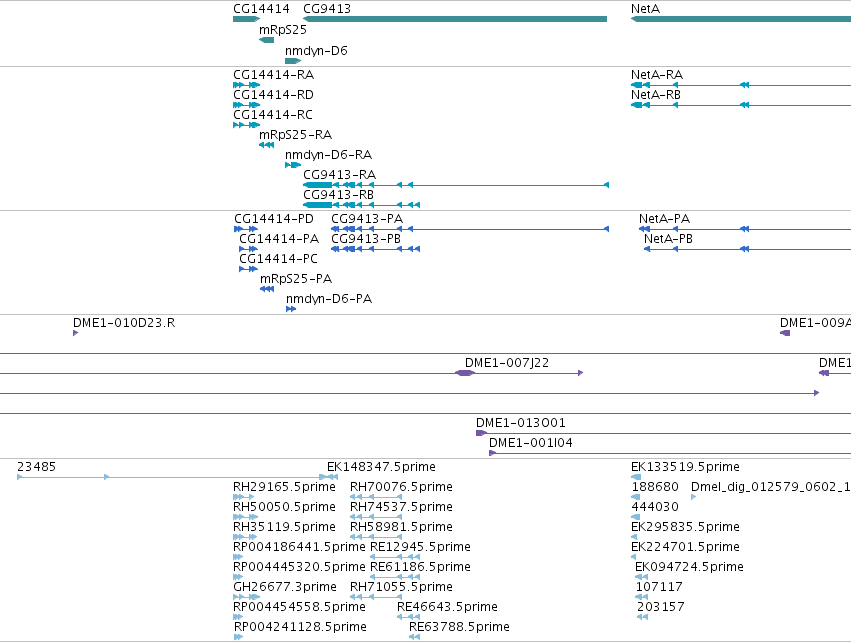Click RH50050.5prime feature
This screenshot has width=851, height=642.
click(x=245, y=517)
